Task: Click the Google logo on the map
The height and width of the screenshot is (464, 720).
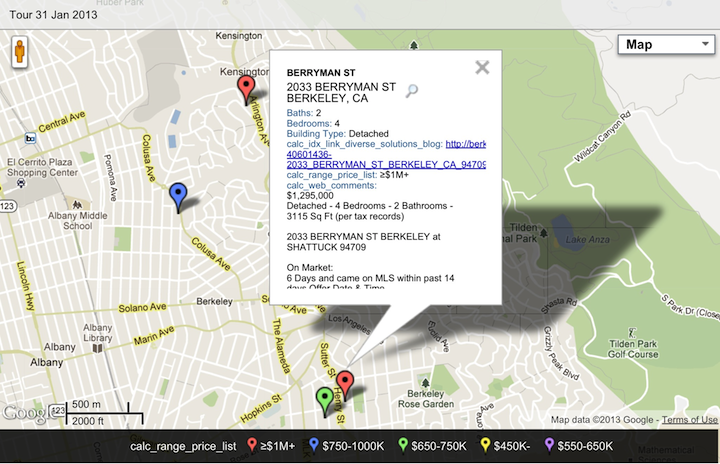Action: [x=23, y=411]
